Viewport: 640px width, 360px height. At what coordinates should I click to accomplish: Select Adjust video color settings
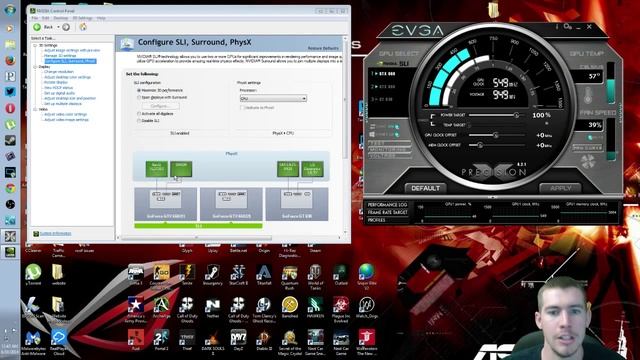tap(65, 115)
